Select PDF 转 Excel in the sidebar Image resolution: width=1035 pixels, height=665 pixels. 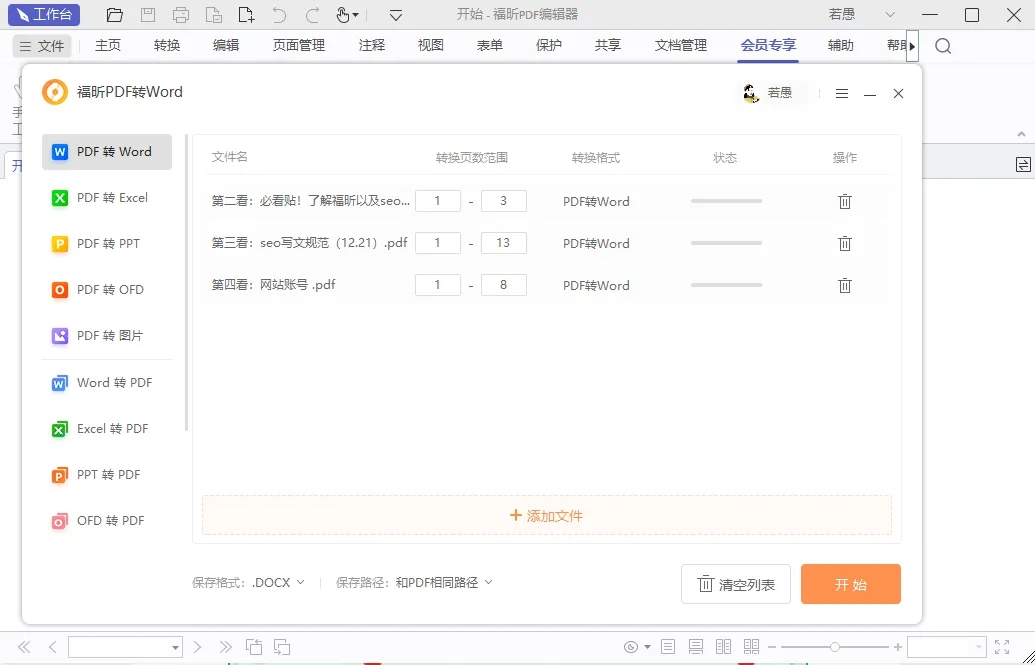coord(107,197)
